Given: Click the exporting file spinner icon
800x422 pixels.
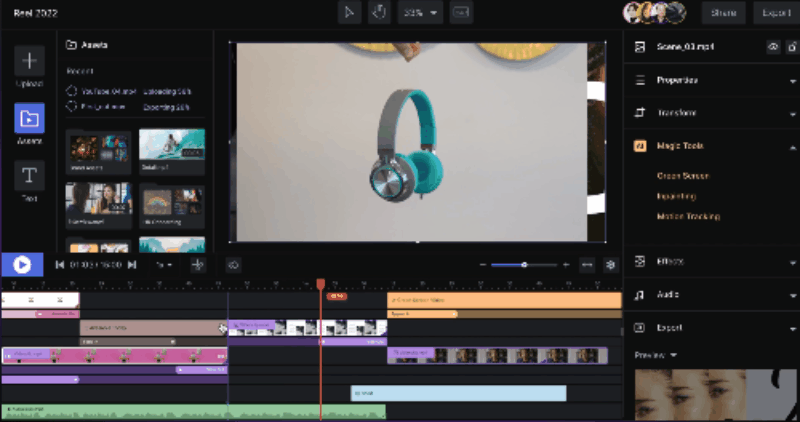Looking at the screenshot, I should [71, 107].
